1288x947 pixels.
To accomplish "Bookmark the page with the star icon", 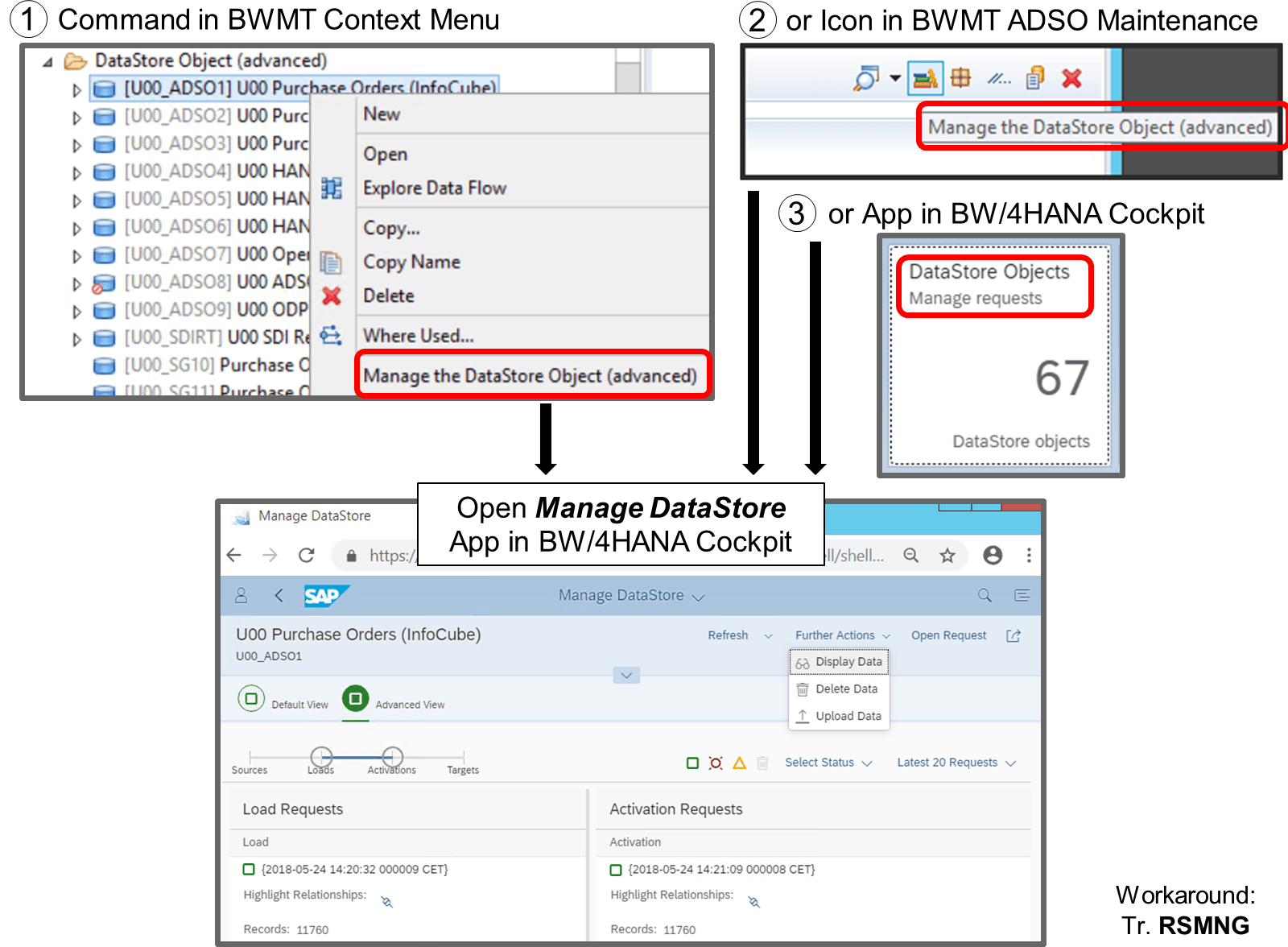I will tap(947, 555).
